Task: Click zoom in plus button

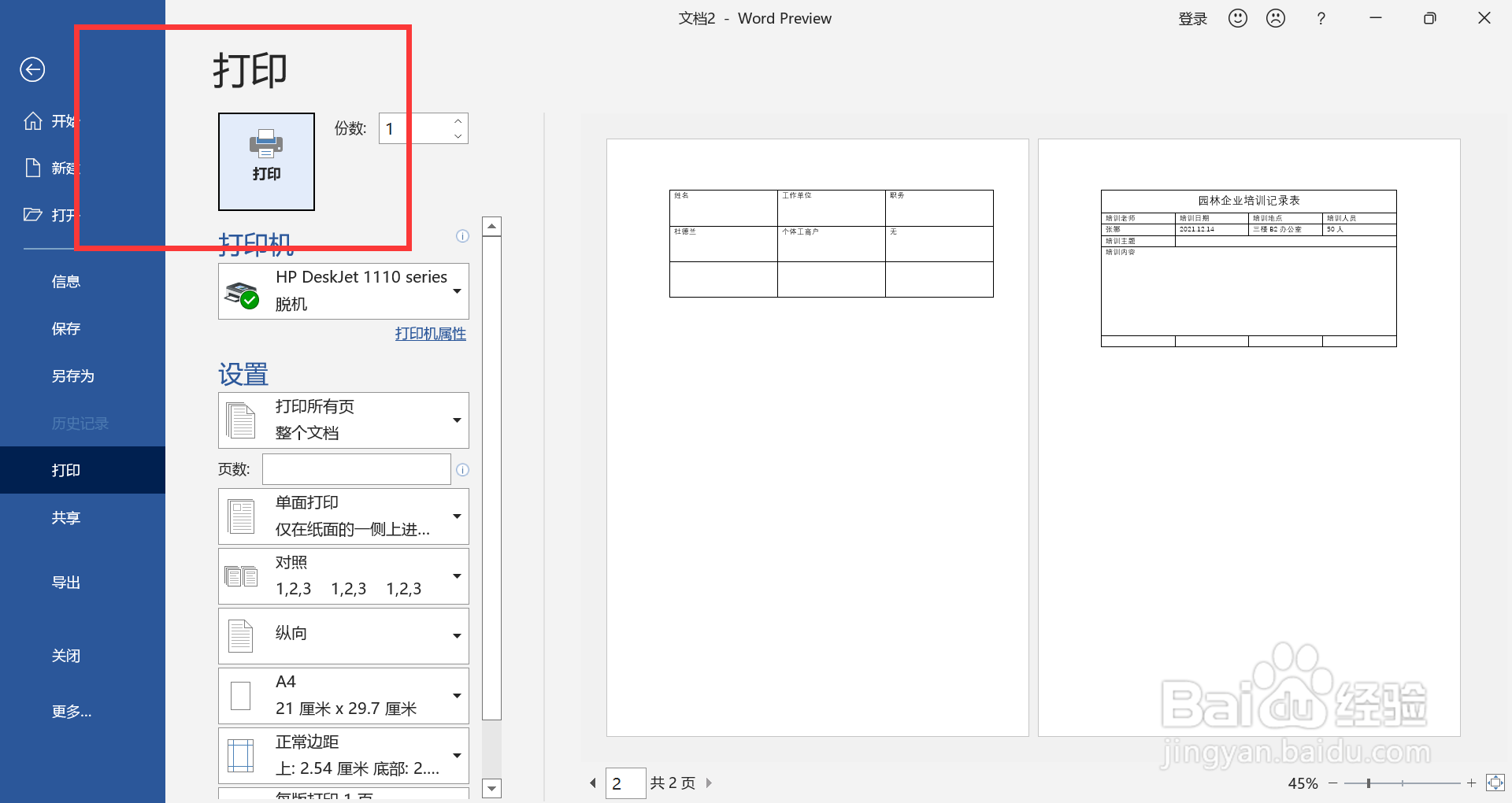Action: pyautogui.click(x=1471, y=783)
